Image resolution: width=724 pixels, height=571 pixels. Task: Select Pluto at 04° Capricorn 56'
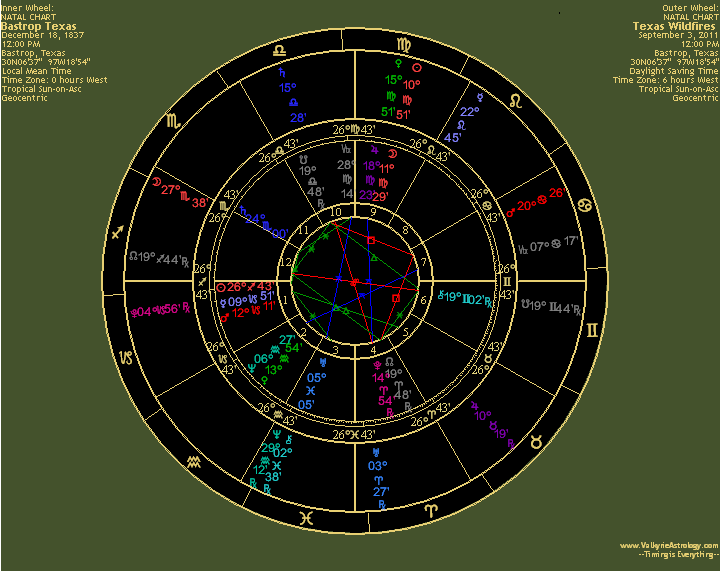click(x=135, y=310)
